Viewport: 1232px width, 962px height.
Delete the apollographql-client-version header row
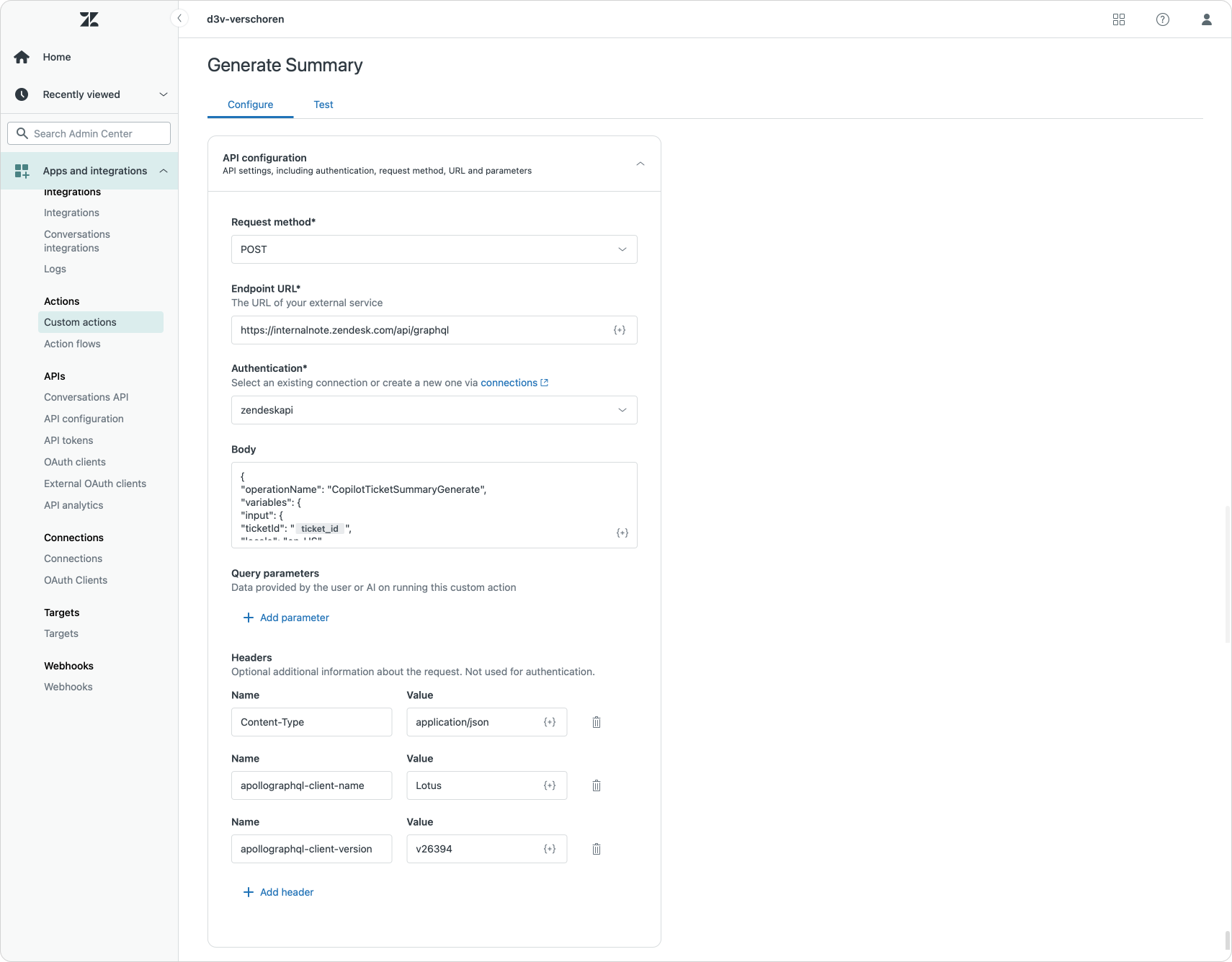click(596, 849)
